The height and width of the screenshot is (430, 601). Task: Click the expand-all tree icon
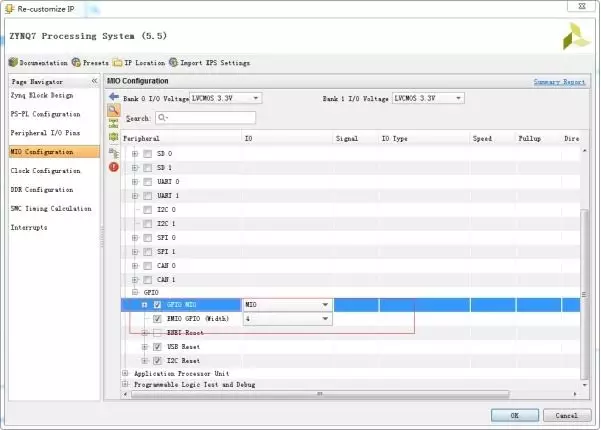[113, 123]
